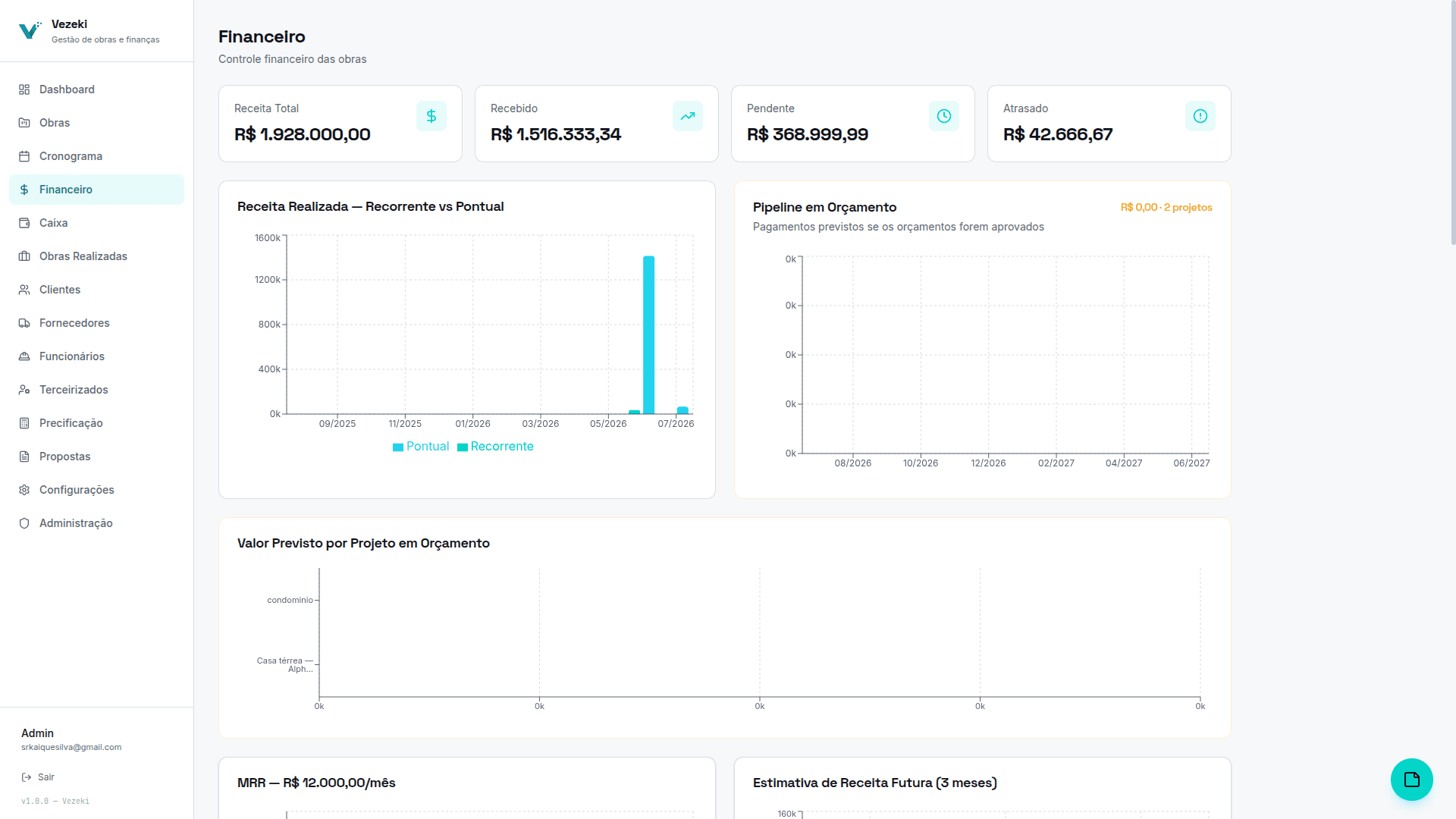The image size is (1456, 819).
Task: Click the Precificação calculator icon
Action: coord(24,423)
